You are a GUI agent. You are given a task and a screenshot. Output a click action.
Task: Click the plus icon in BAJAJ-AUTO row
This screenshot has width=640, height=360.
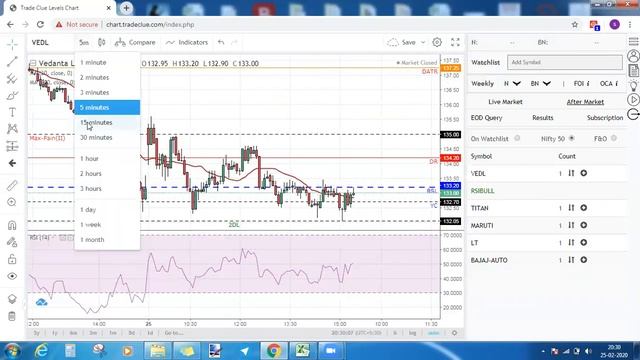coord(584,260)
